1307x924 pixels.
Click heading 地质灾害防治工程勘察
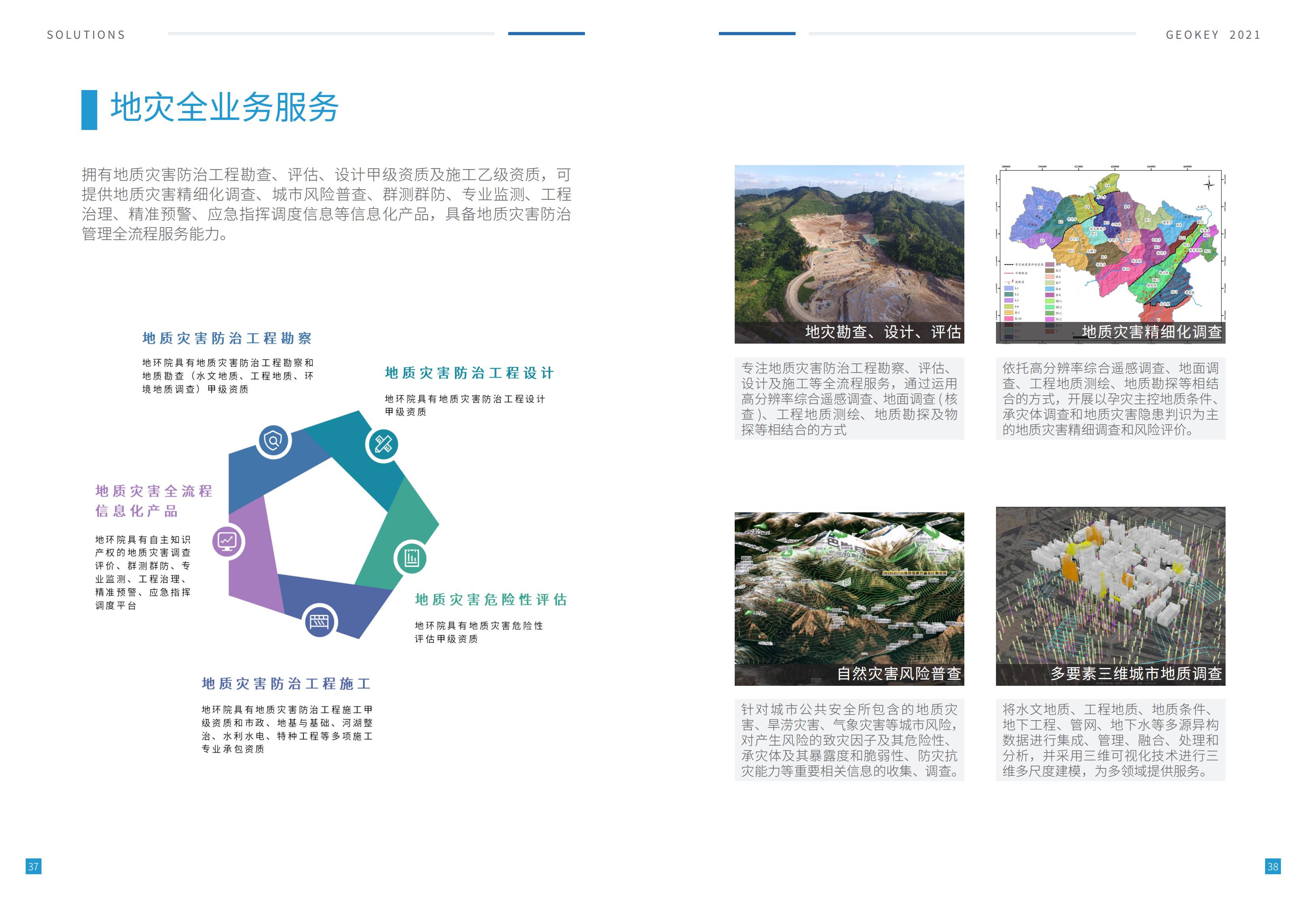pos(227,339)
